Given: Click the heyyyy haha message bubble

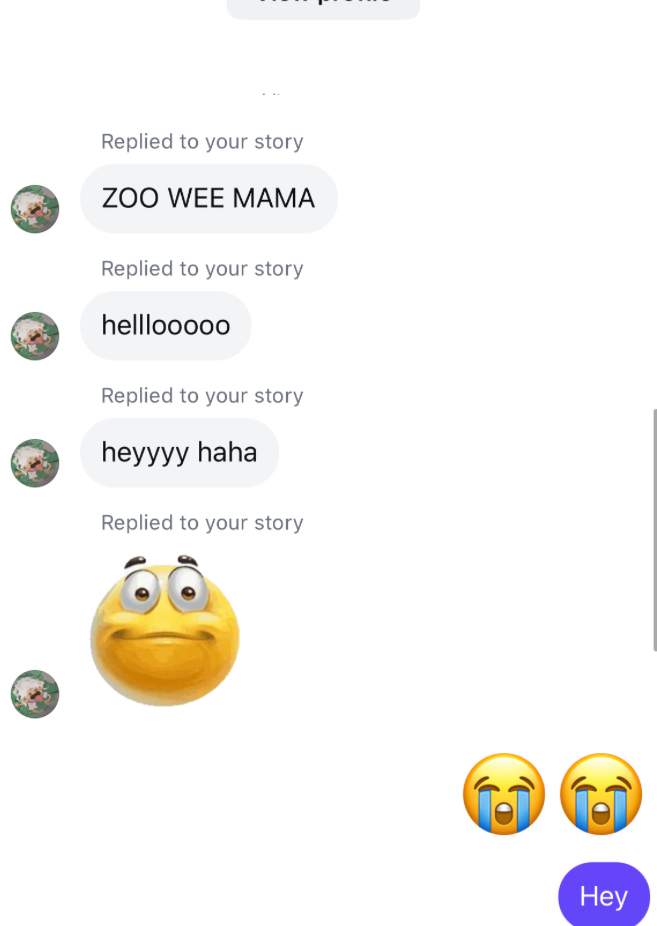Looking at the screenshot, I should [x=179, y=452].
